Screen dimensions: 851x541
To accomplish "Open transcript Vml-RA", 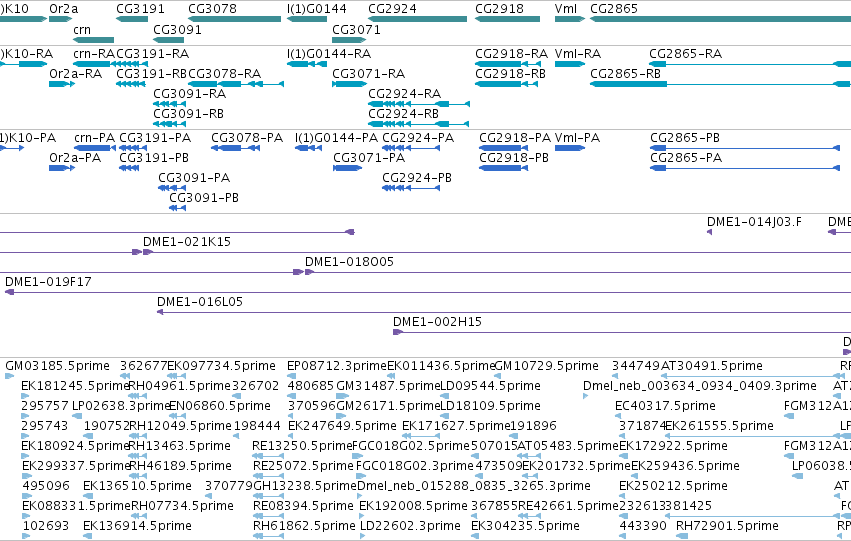I will pos(578,54).
